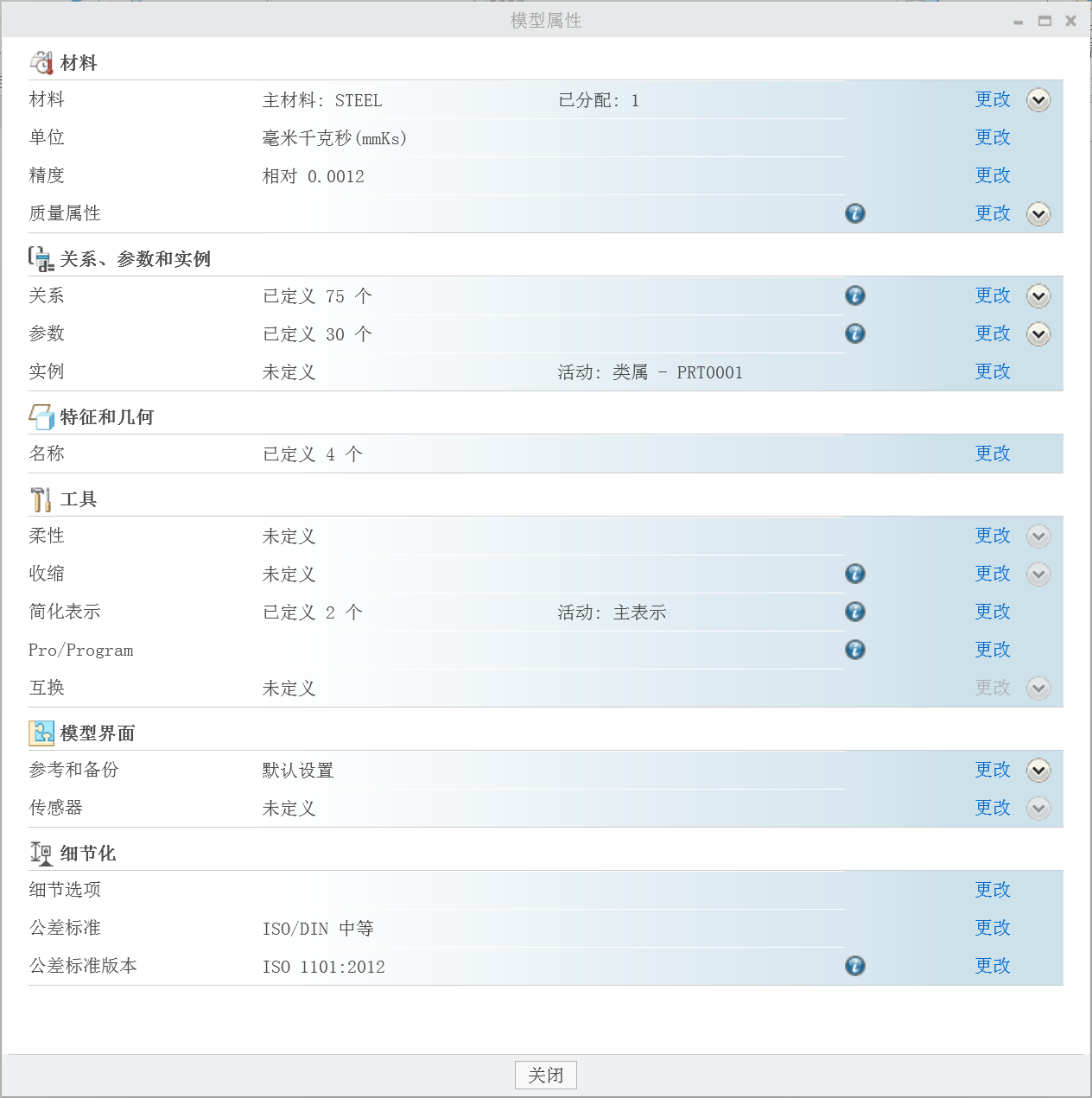The image size is (1092, 1098).
Task: Click the info icon for Pro/Program
Action: point(854,650)
